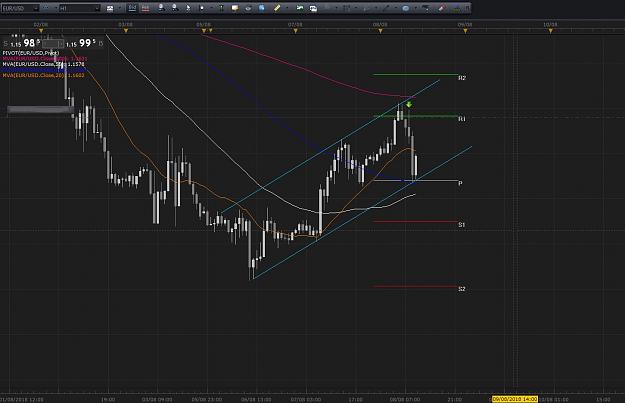Click the rightmost toolbar icon

(467, 8)
